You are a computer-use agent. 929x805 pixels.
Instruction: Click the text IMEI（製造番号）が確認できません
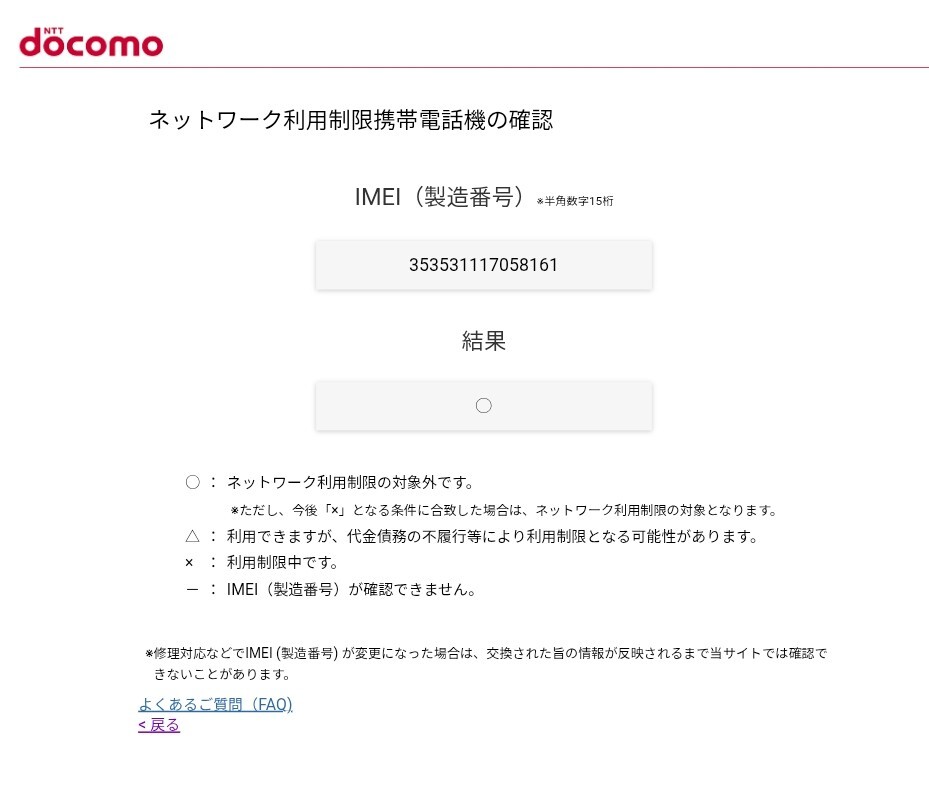coord(351,589)
